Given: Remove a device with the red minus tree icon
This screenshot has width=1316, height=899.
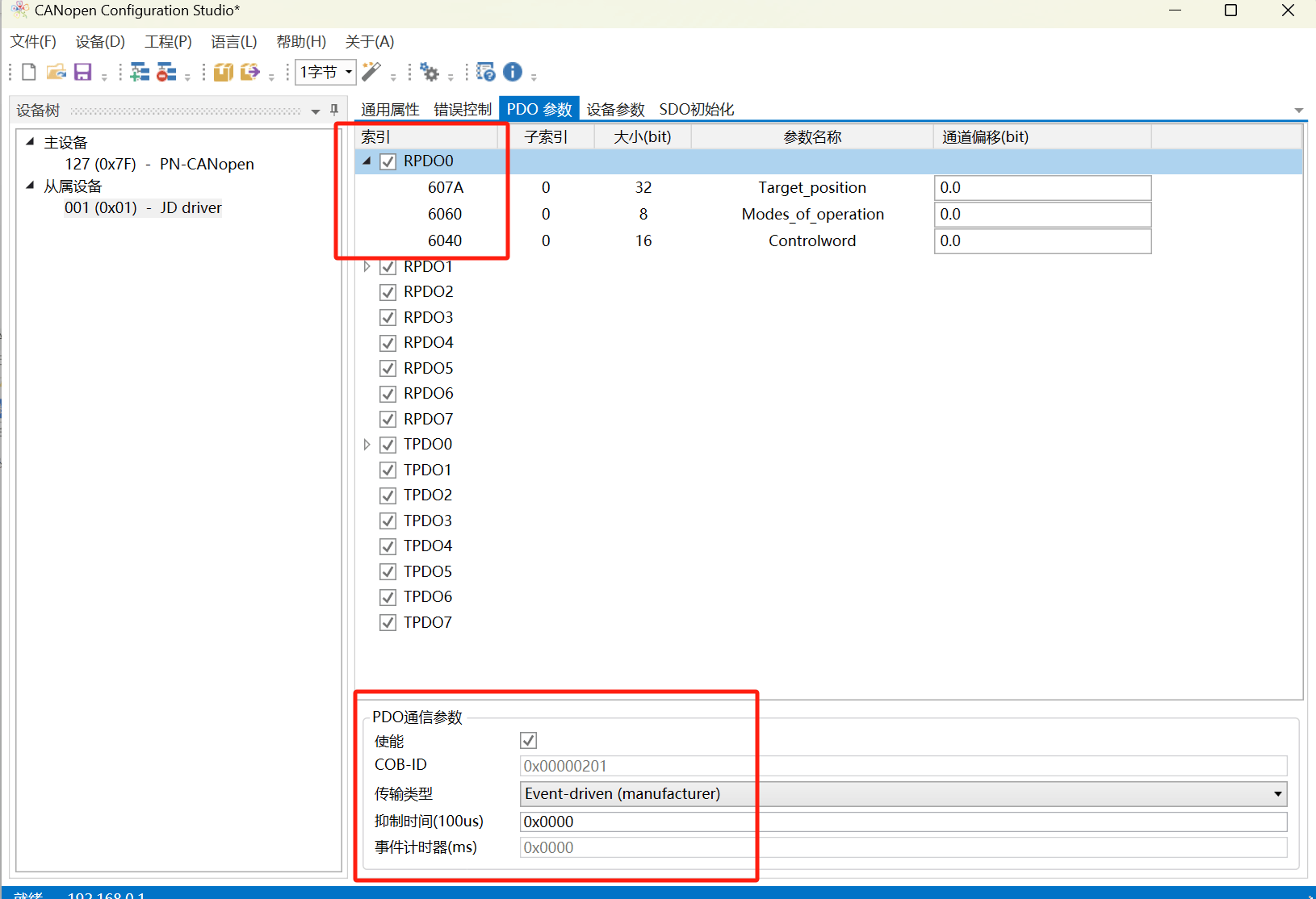Looking at the screenshot, I should point(166,72).
